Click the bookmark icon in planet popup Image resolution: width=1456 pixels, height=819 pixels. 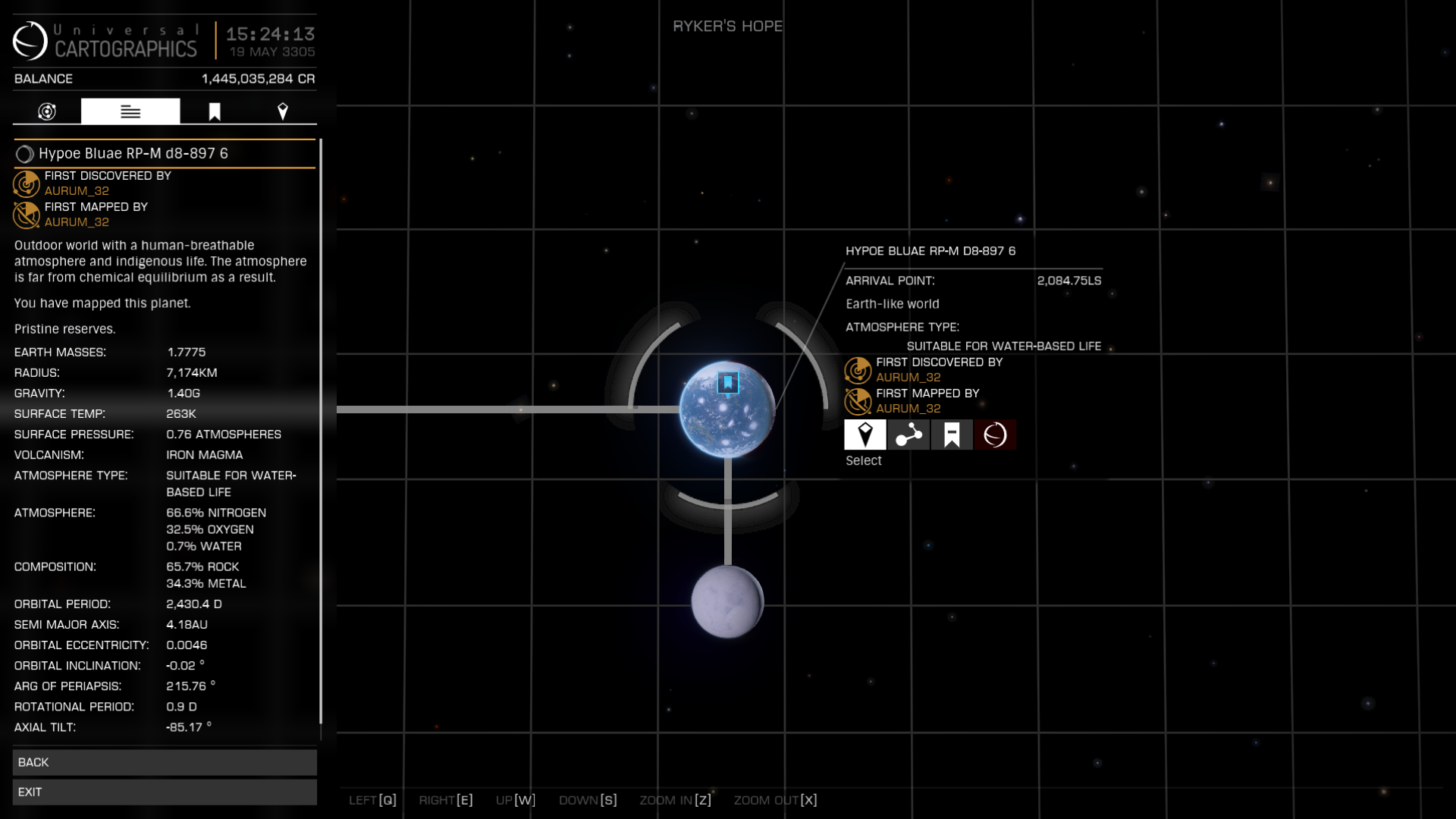coord(952,435)
